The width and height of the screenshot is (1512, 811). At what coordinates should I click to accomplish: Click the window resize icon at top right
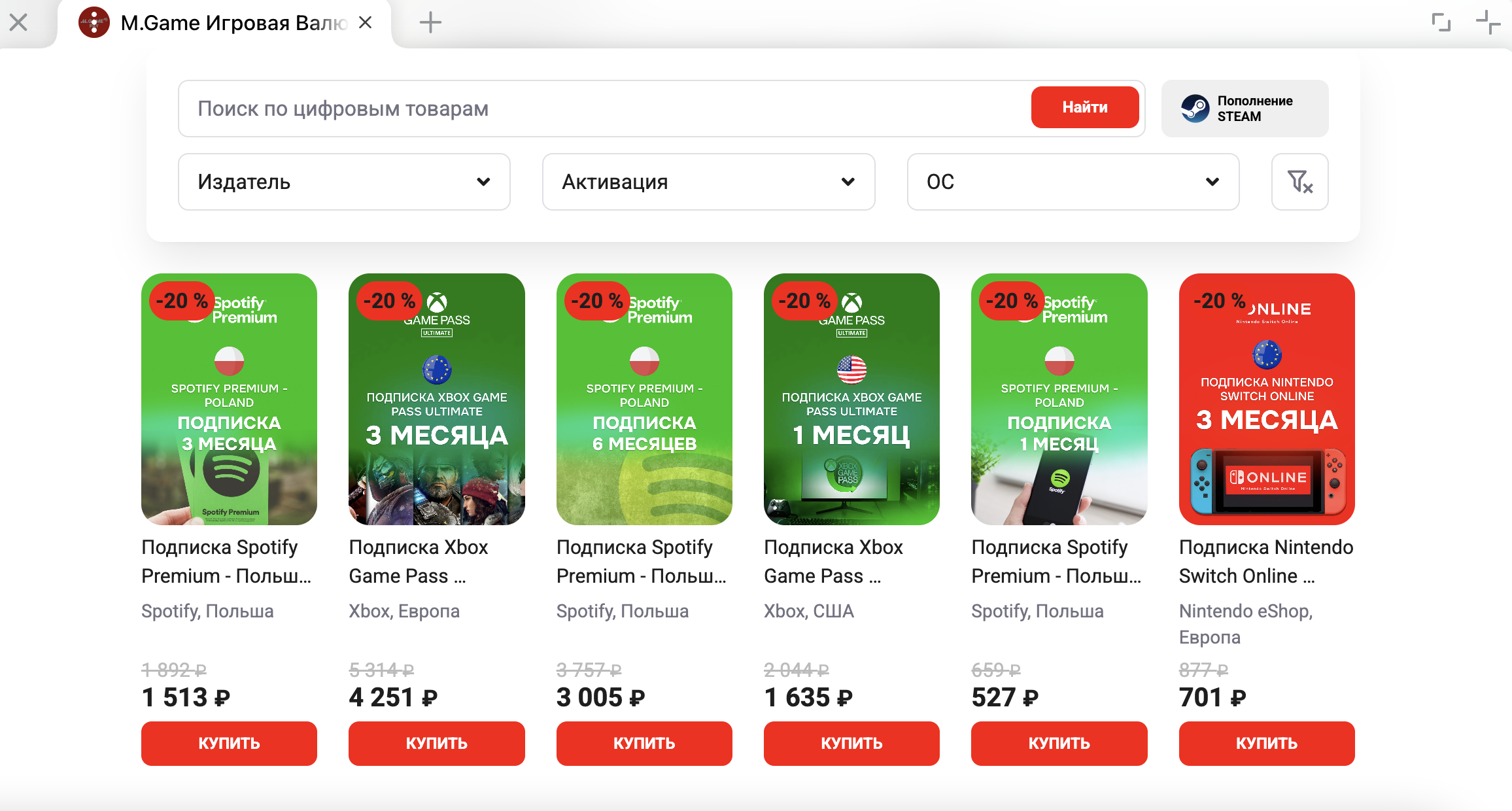[1441, 23]
